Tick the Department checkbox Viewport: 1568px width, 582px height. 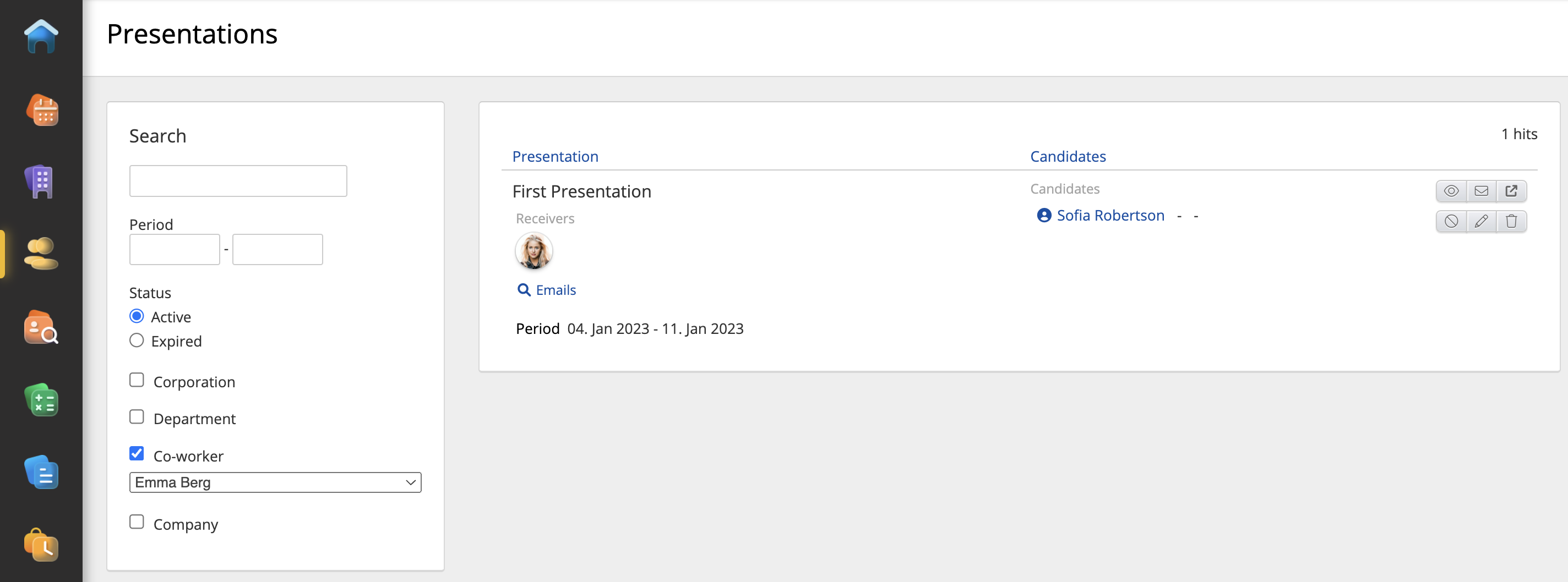[137, 417]
